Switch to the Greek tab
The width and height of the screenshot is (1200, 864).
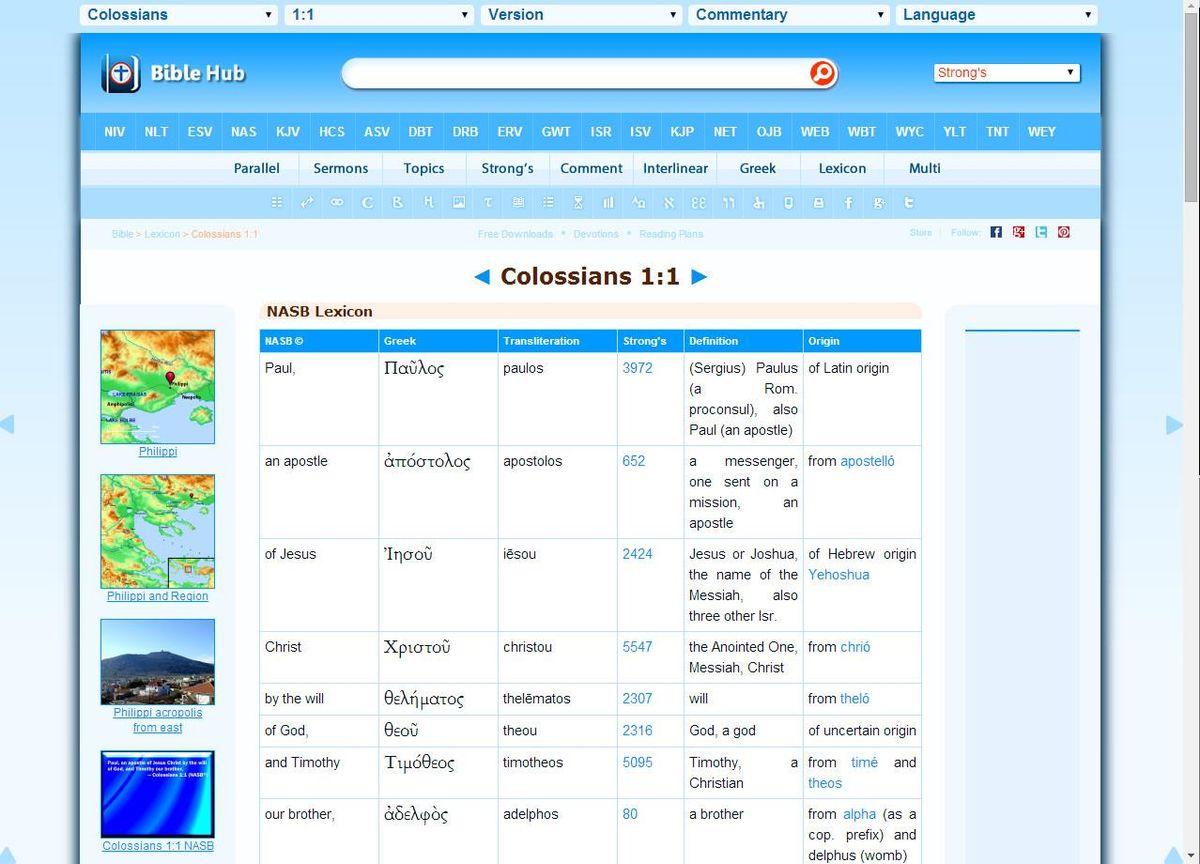[758, 168]
